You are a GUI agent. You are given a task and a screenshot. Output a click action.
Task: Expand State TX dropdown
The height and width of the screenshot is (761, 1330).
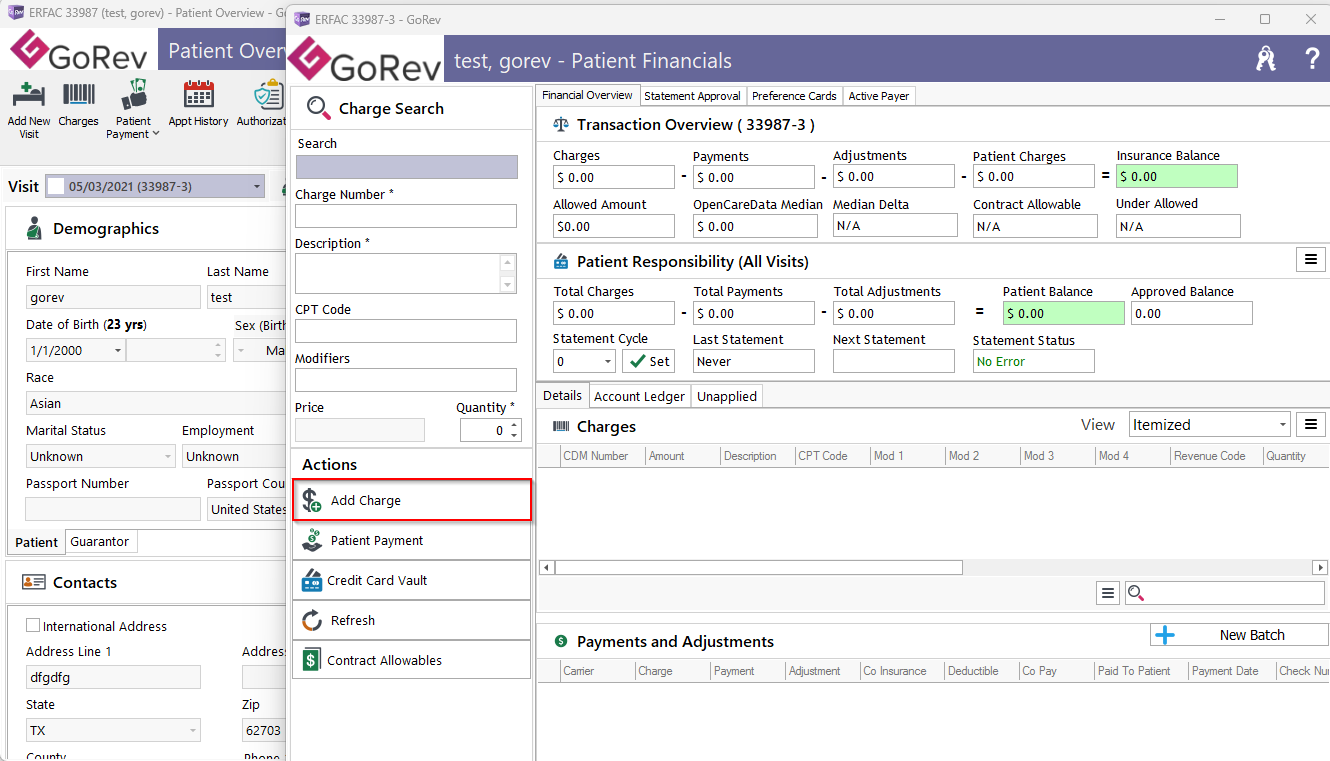click(192, 730)
